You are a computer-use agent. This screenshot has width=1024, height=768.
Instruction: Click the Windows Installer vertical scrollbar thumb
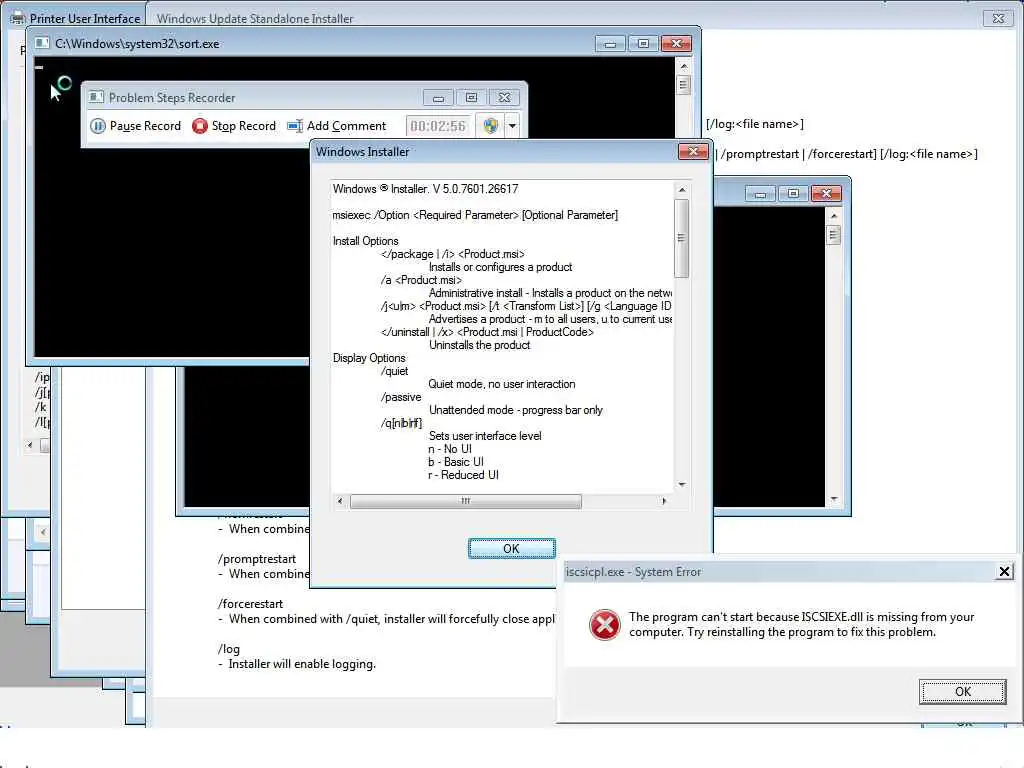point(681,238)
